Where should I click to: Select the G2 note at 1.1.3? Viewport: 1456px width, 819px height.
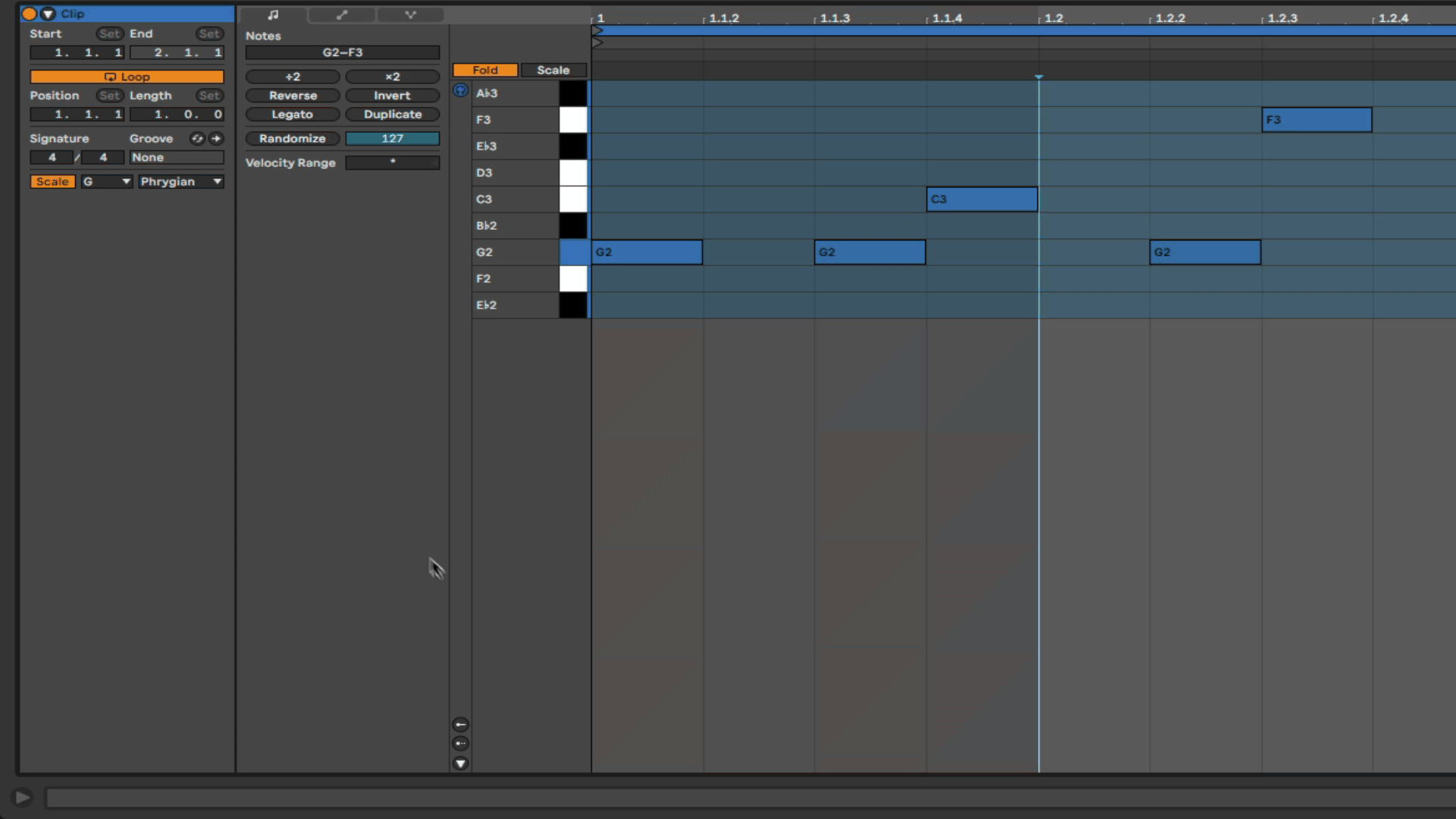pos(870,253)
